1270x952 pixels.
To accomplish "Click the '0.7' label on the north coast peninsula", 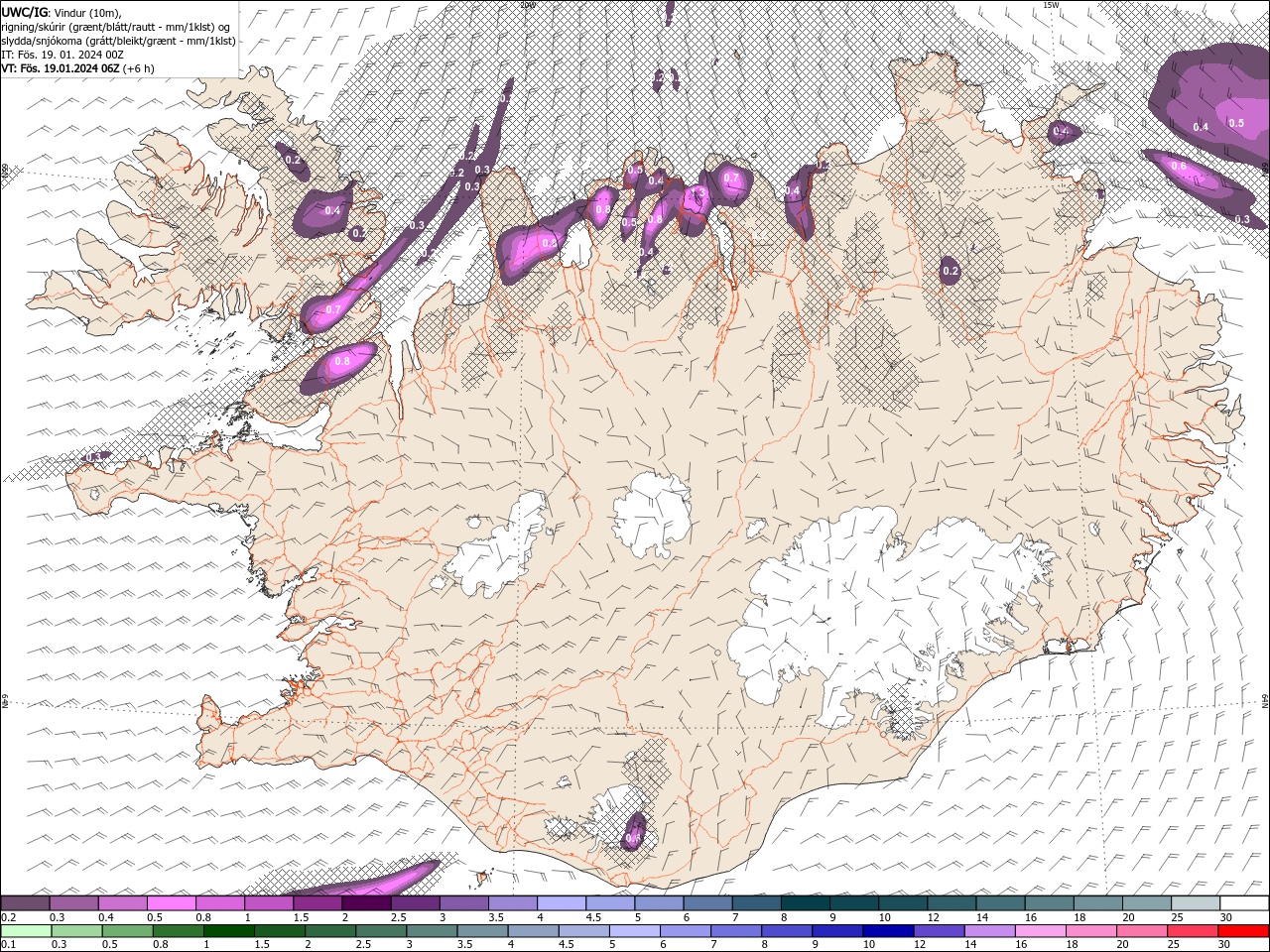I will [x=732, y=178].
